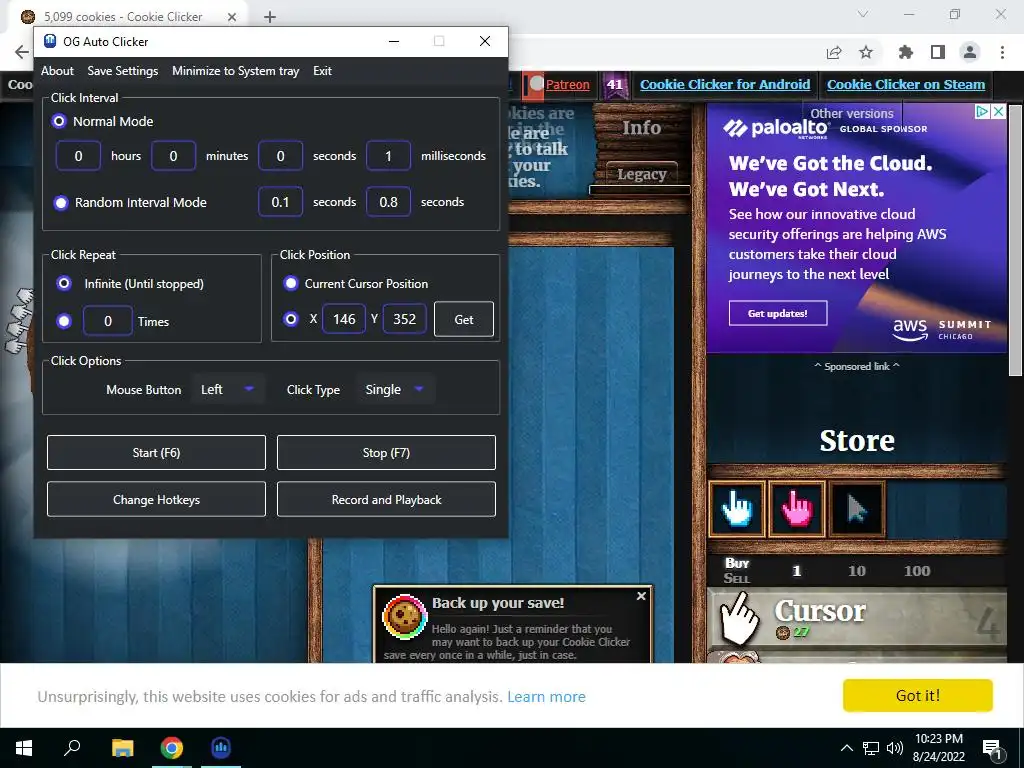Click the share page icon in Chrome

tap(834, 52)
